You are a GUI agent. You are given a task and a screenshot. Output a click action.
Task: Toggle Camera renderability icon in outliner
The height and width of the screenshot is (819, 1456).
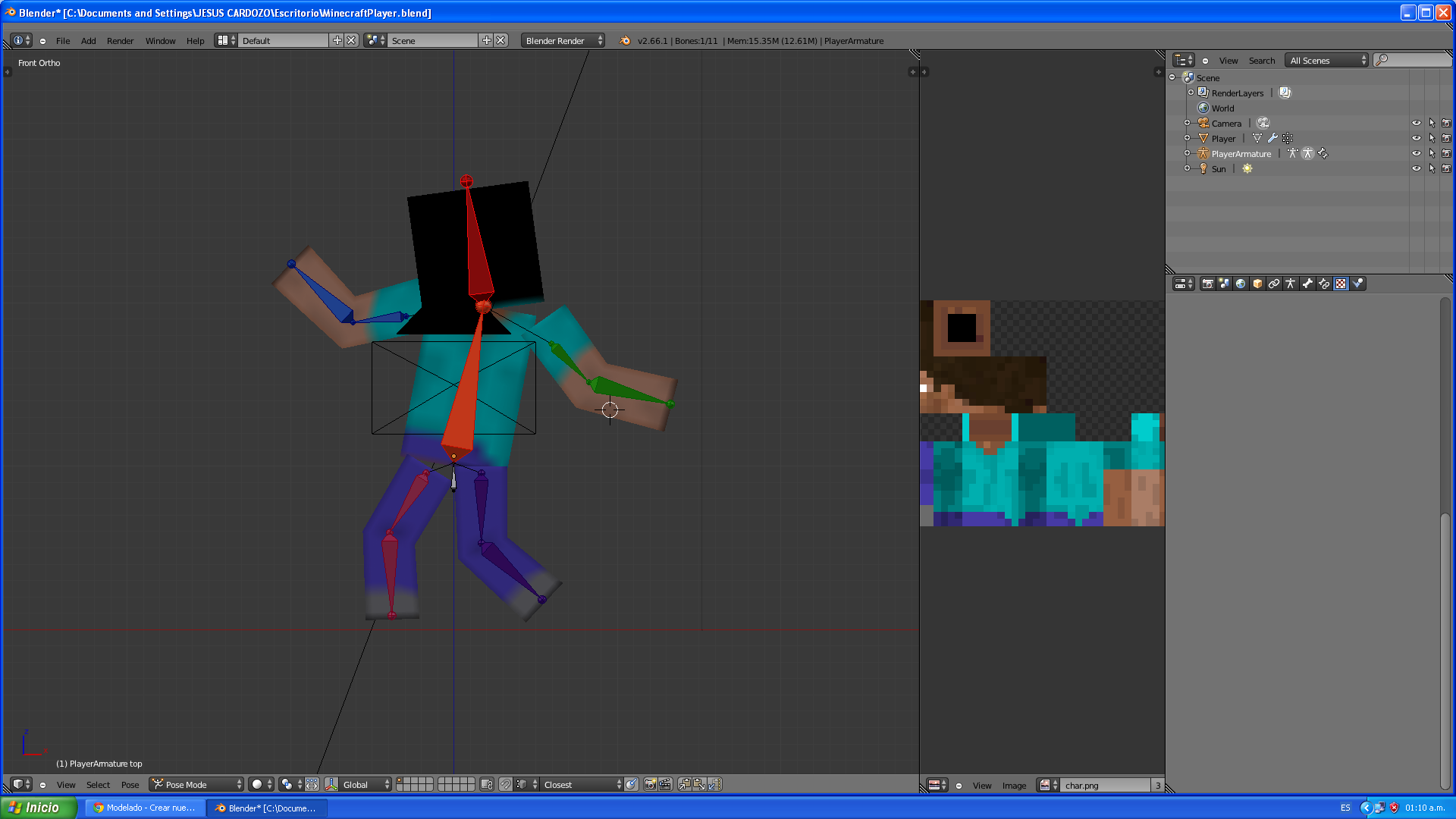pos(1446,123)
